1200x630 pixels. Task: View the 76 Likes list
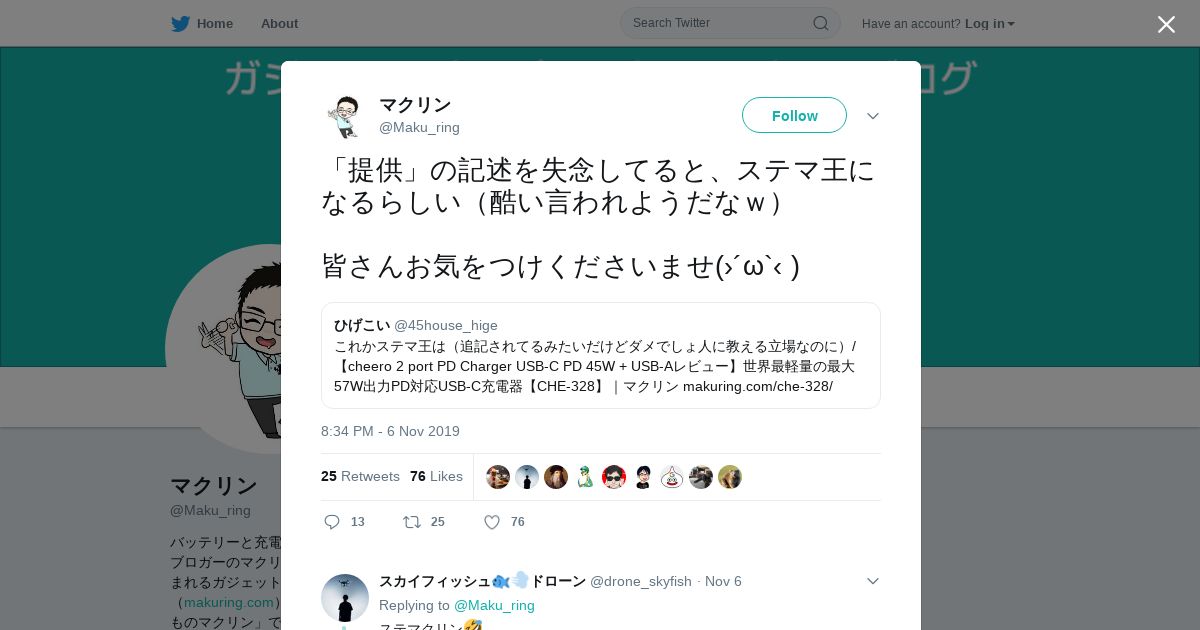tap(436, 476)
